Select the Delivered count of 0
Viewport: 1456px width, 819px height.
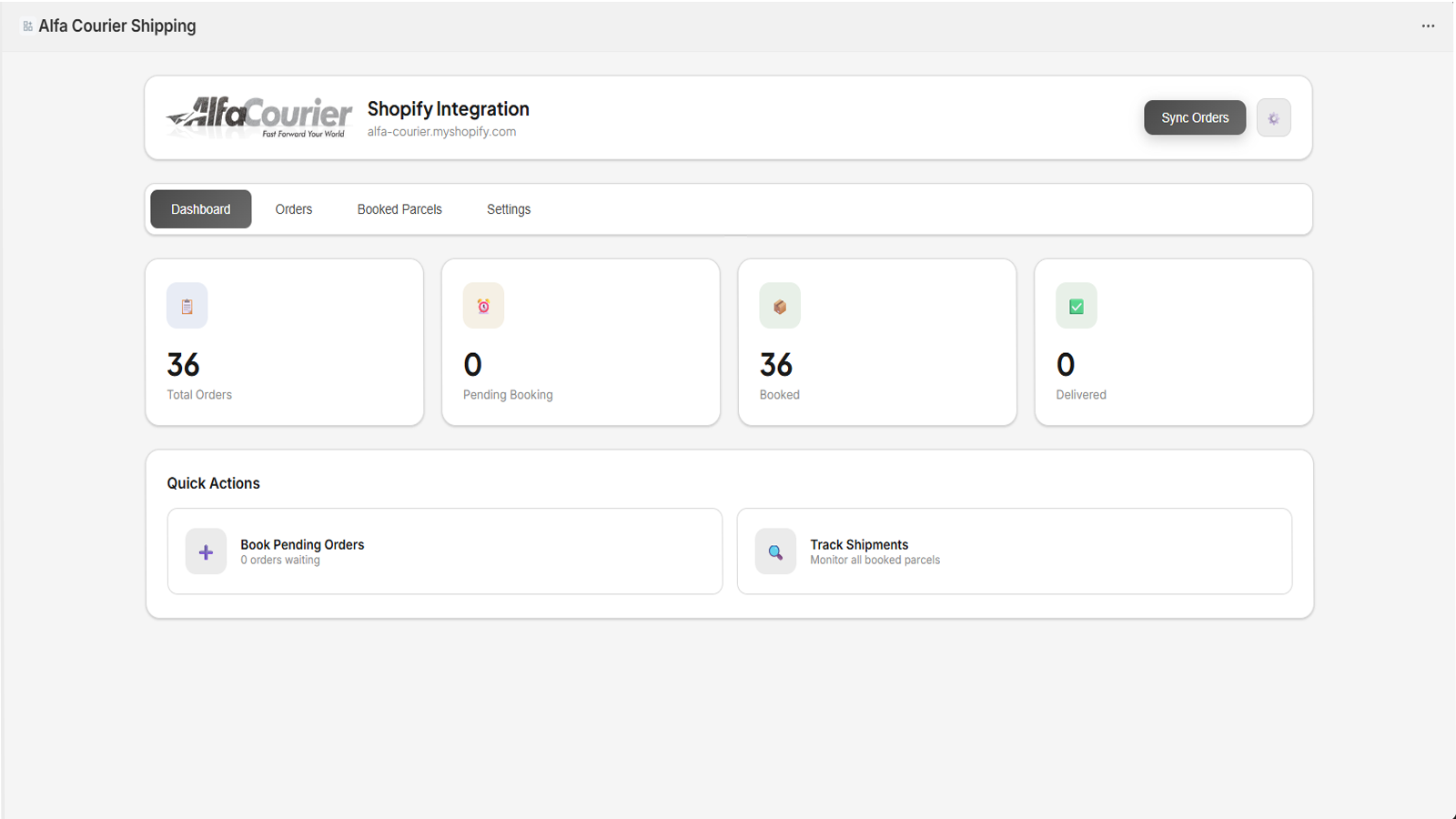pos(1066,365)
